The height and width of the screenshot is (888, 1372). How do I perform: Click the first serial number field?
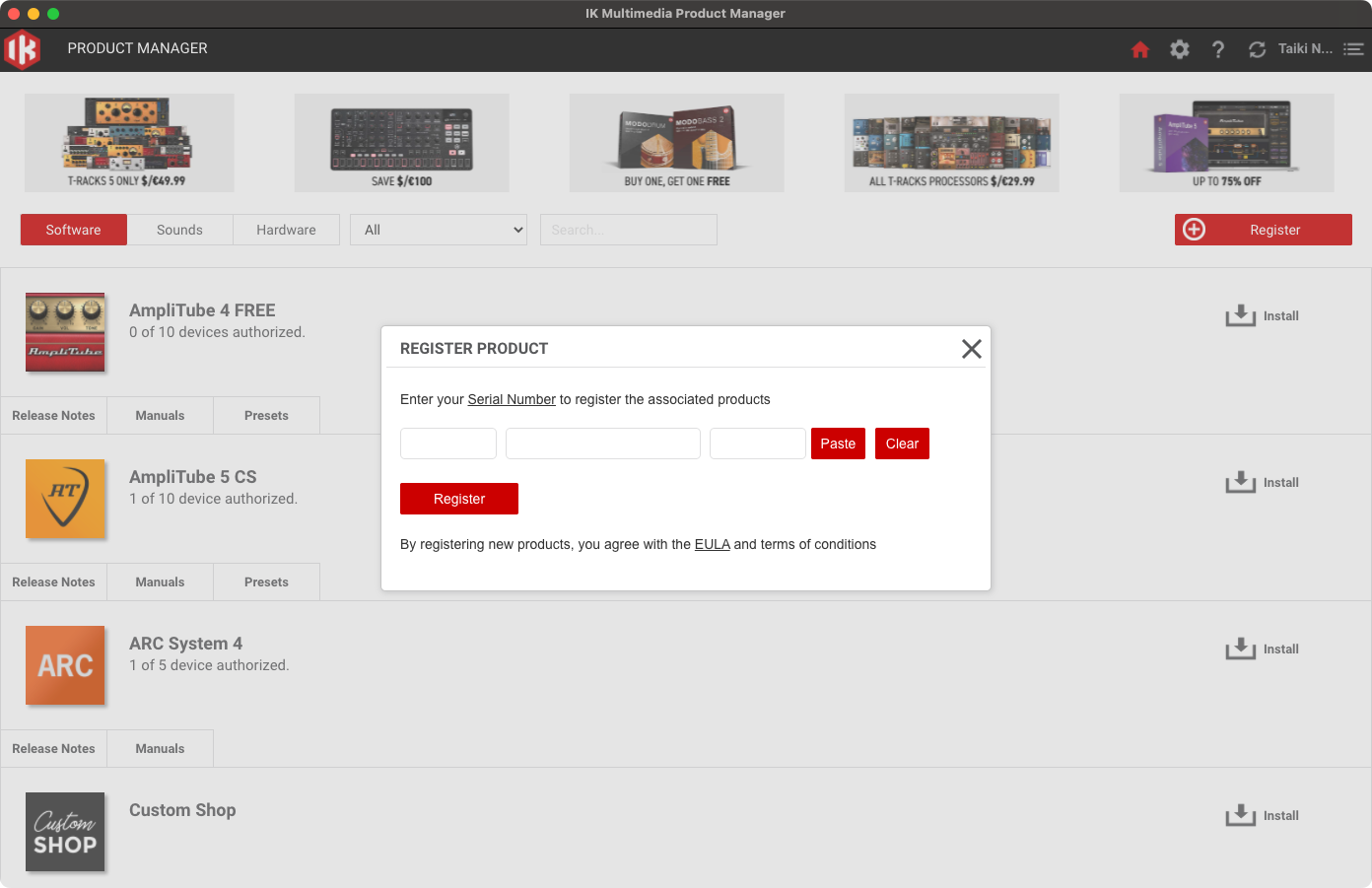click(448, 444)
